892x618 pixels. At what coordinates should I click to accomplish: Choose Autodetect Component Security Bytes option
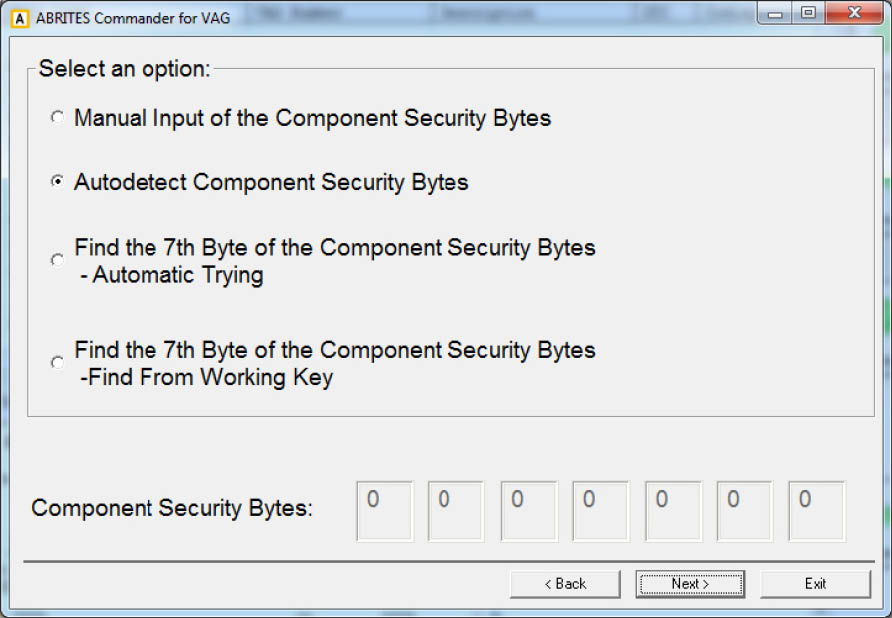pos(57,182)
